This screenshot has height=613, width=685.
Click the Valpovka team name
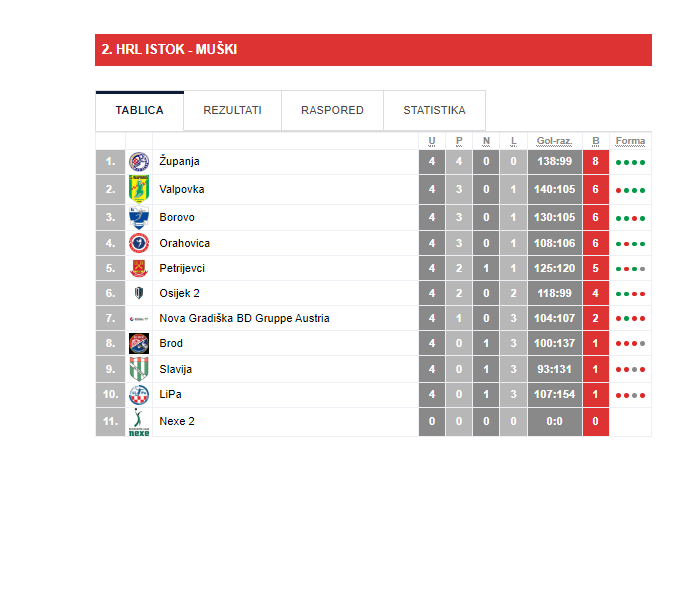182,189
